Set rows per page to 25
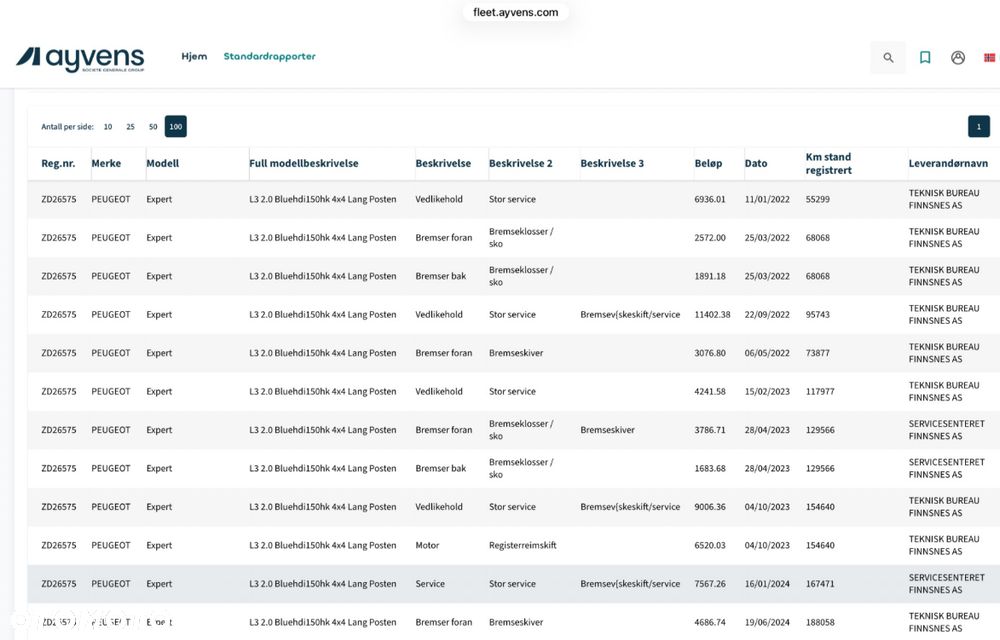 tap(130, 127)
